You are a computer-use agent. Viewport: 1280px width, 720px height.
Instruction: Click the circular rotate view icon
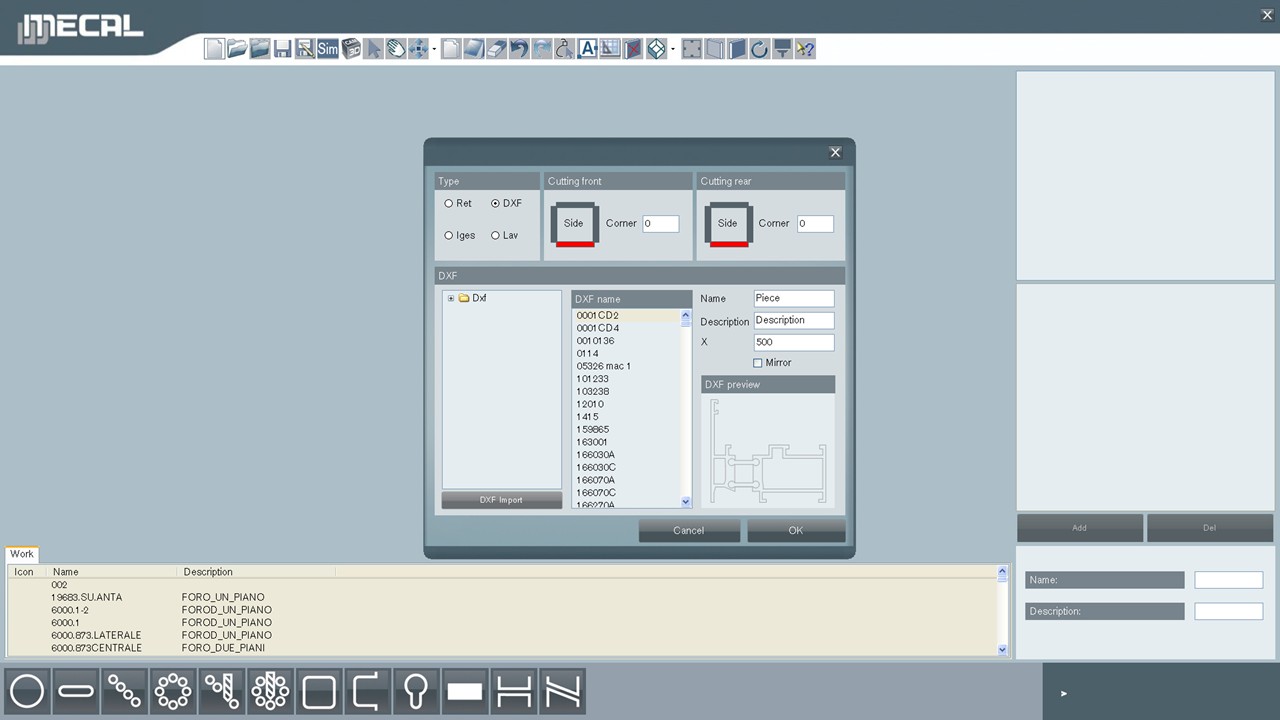760,48
